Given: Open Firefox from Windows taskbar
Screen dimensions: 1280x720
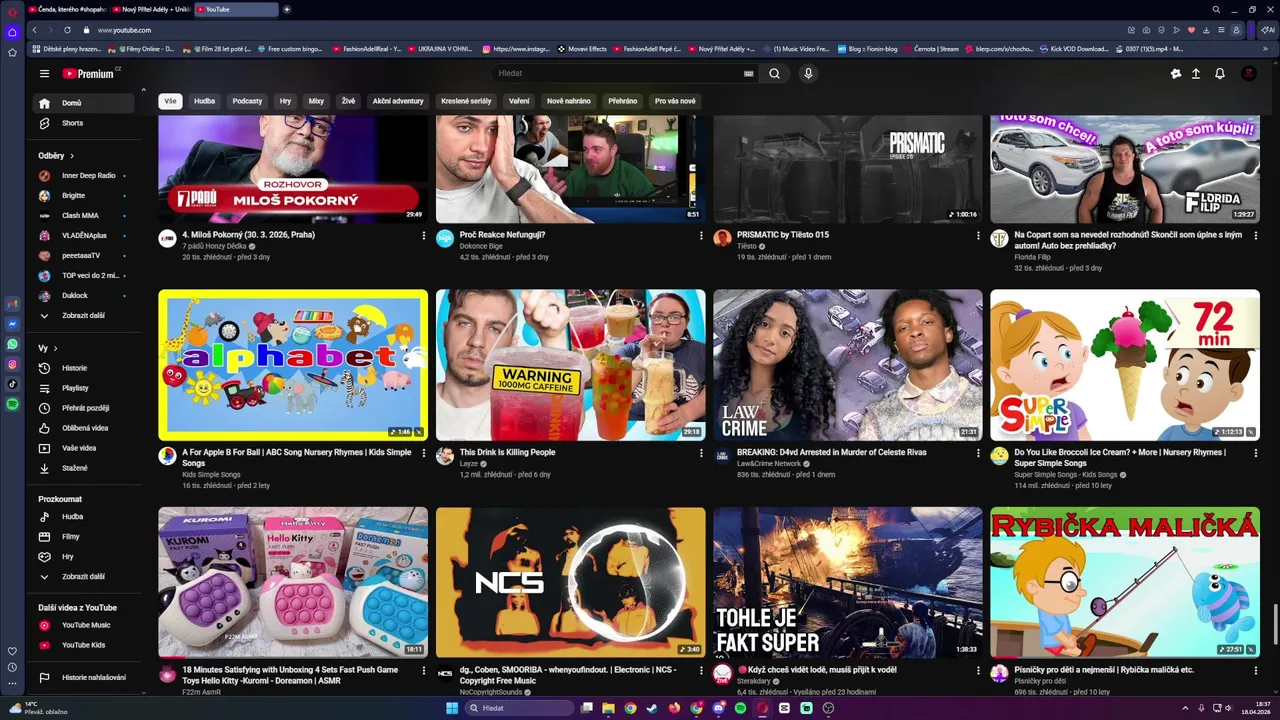Looking at the screenshot, I should click(674, 708).
